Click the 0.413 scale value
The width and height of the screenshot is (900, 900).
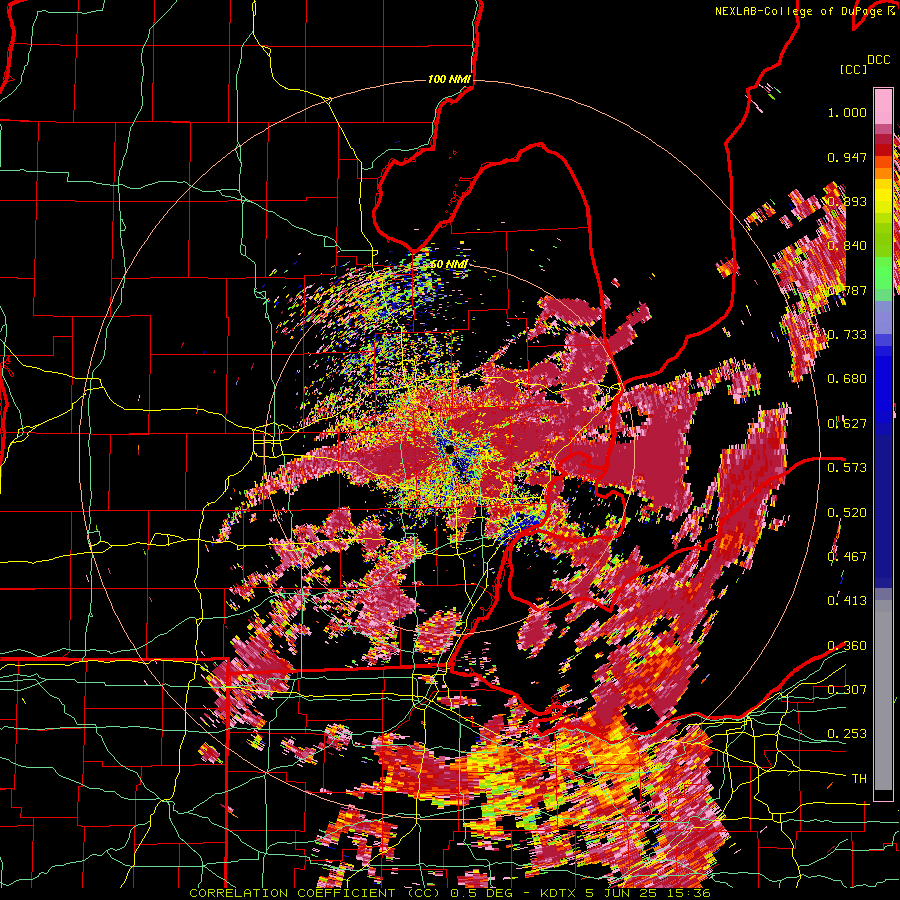click(847, 601)
